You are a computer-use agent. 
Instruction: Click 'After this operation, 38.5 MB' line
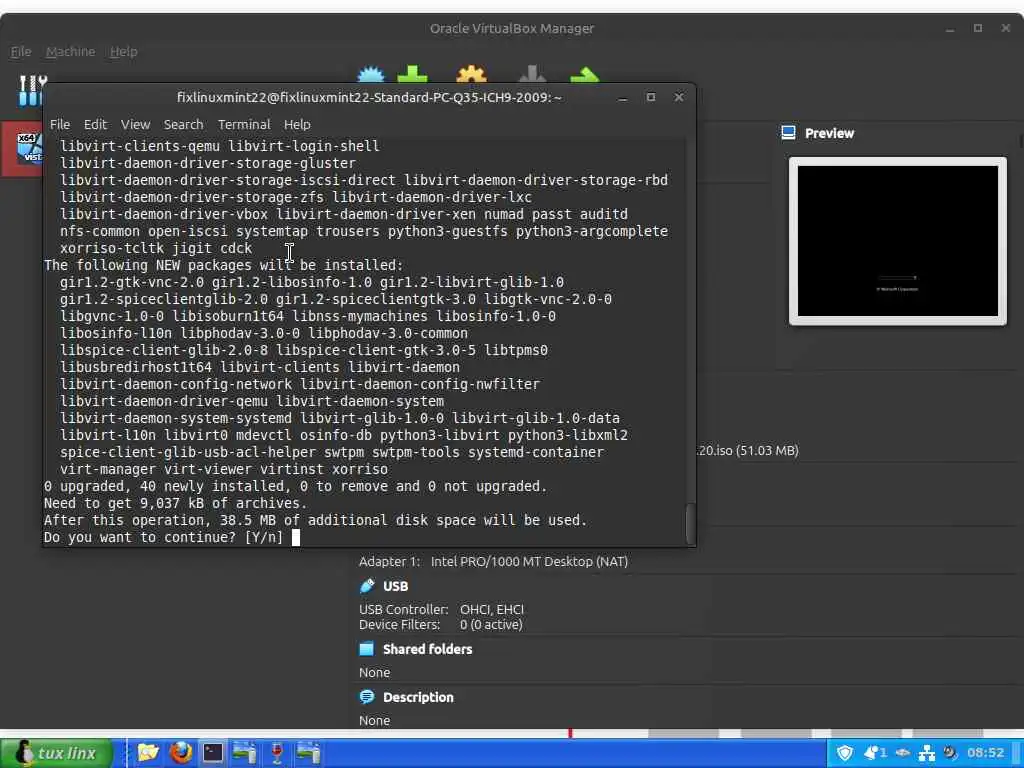coord(315,520)
